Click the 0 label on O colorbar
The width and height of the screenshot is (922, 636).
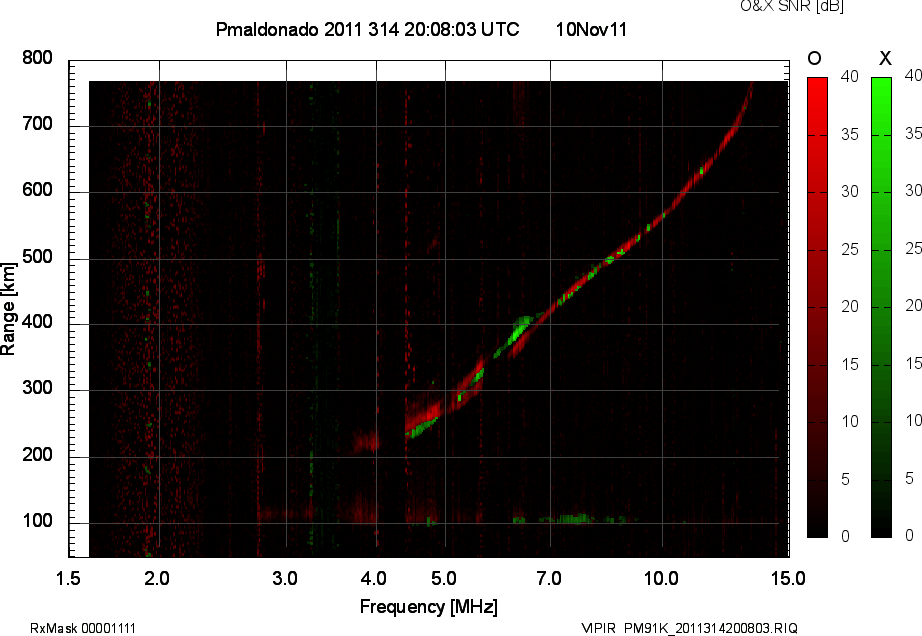pyautogui.click(x=846, y=536)
